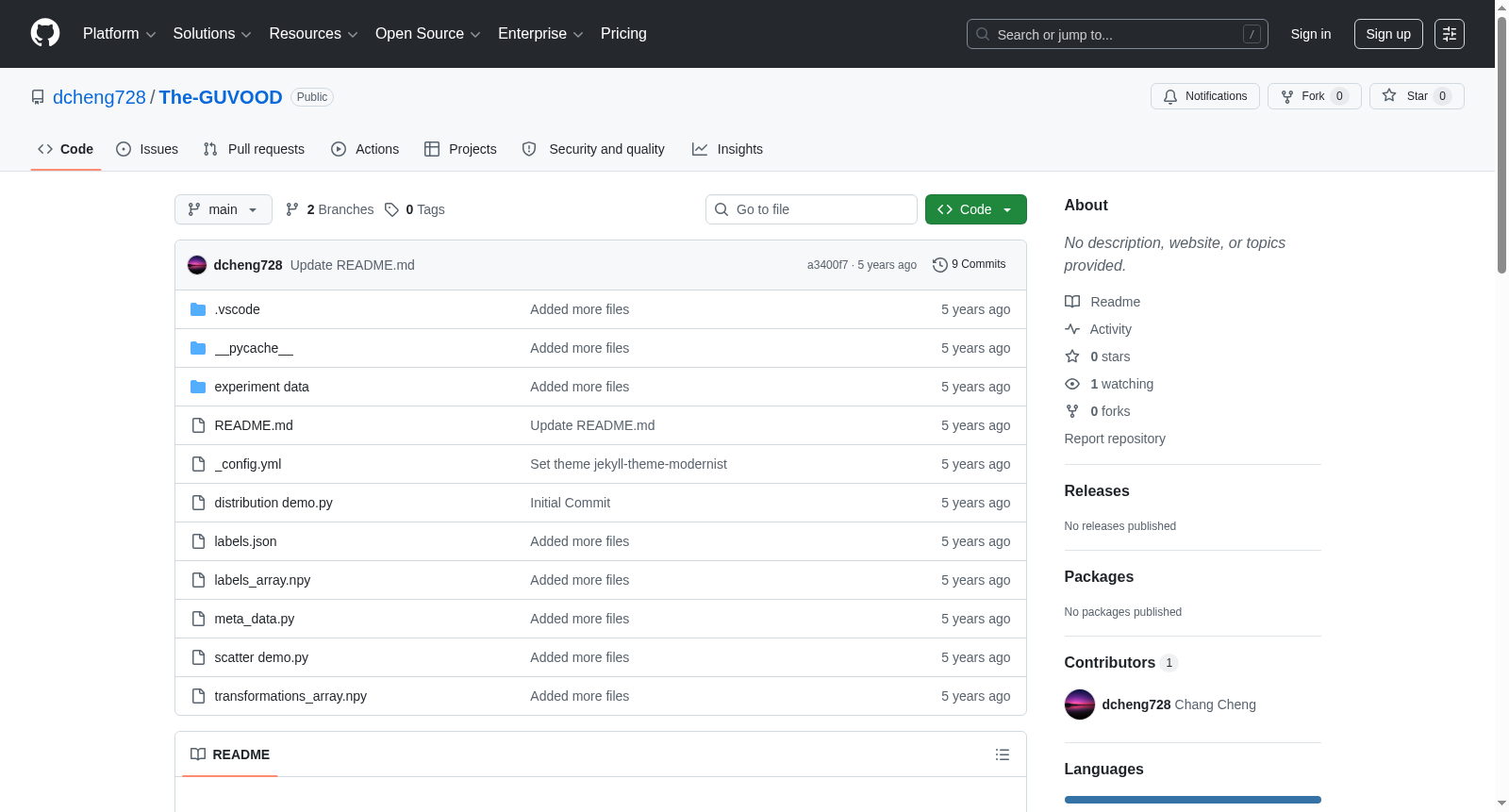Open the dcheng728 owner link in title
The width and height of the screenshot is (1509, 812).
[x=99, y=97]
